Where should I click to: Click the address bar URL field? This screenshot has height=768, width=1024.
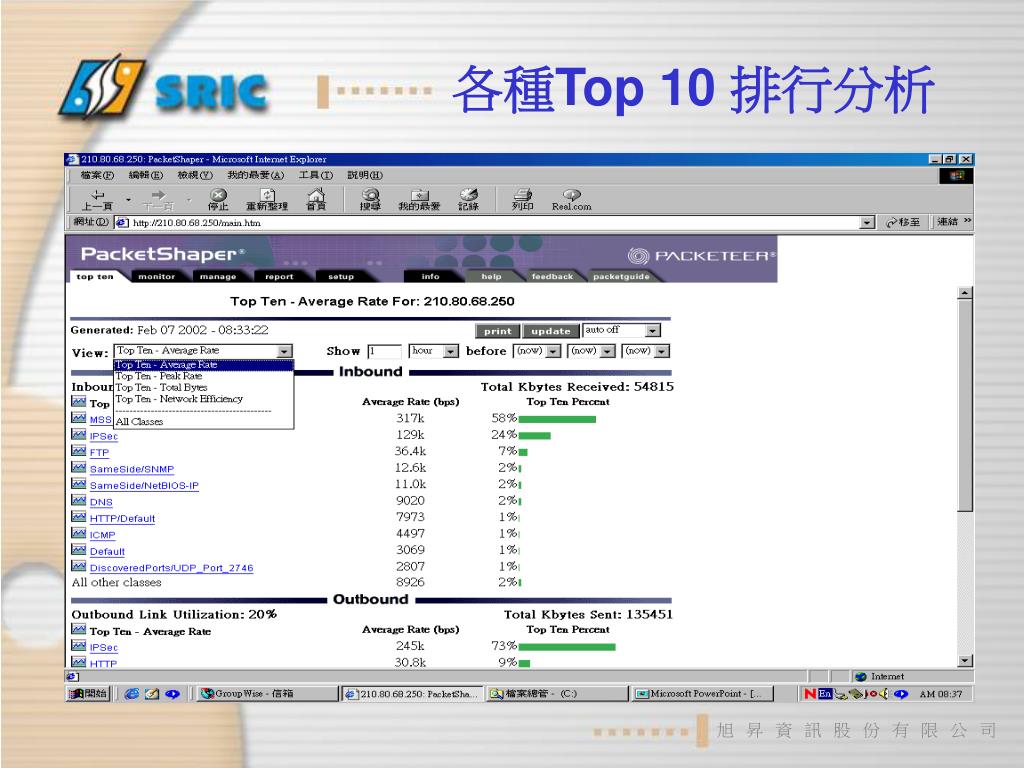coord(494,223)
